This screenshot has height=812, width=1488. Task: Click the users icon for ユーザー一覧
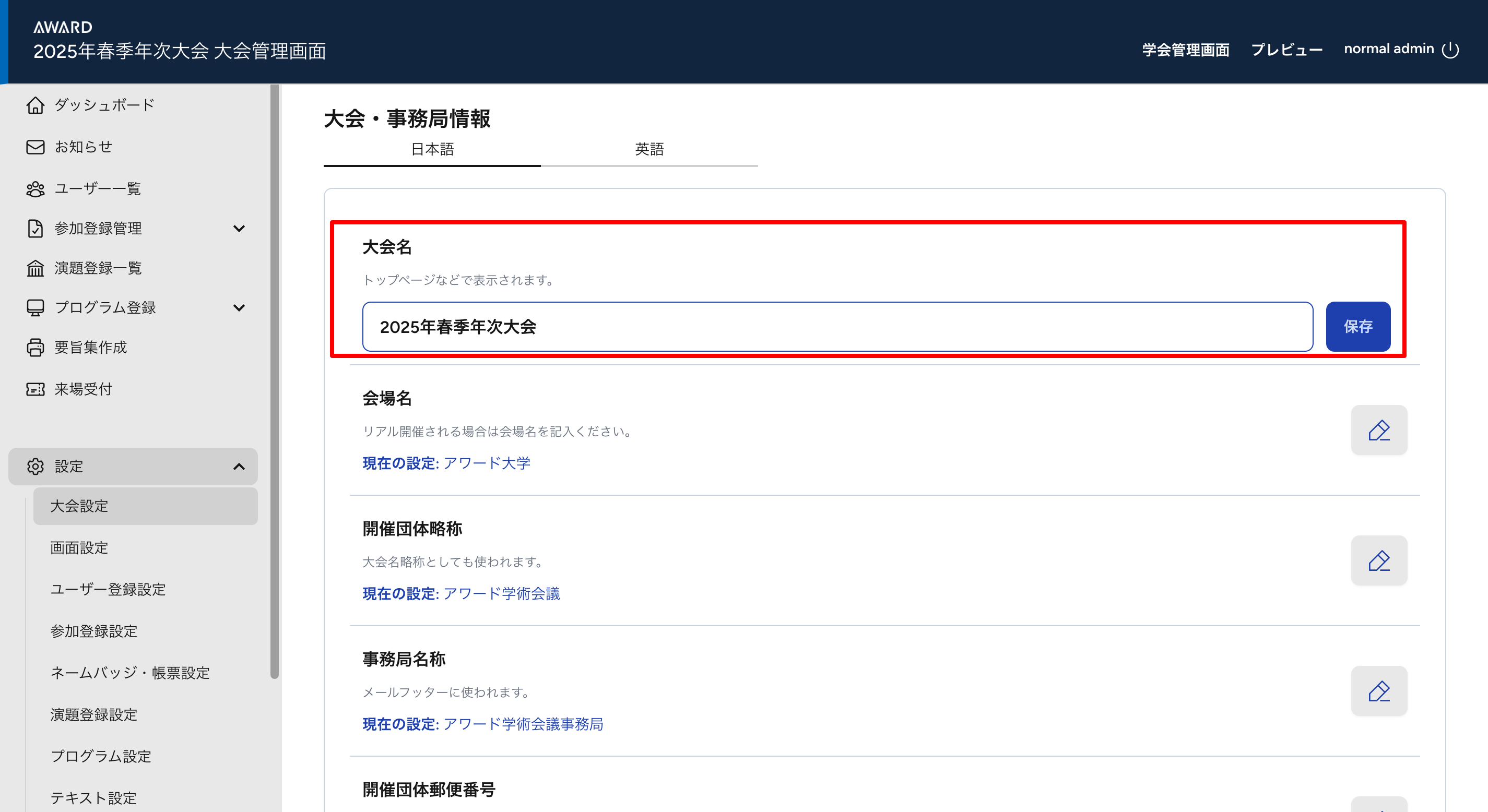[x=35, y=189]
